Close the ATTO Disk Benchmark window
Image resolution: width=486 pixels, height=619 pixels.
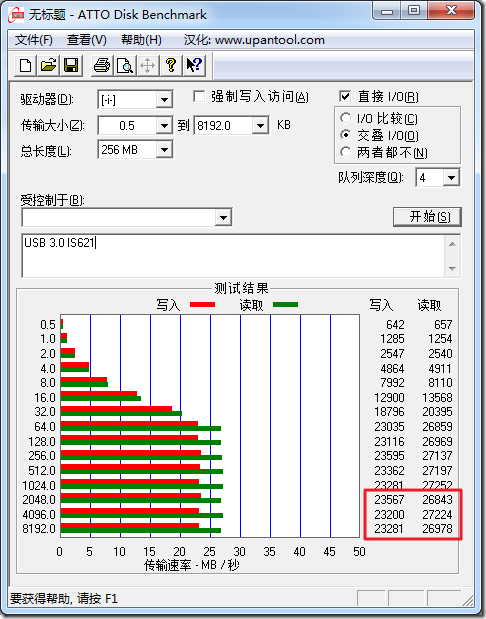coord(451,11)
